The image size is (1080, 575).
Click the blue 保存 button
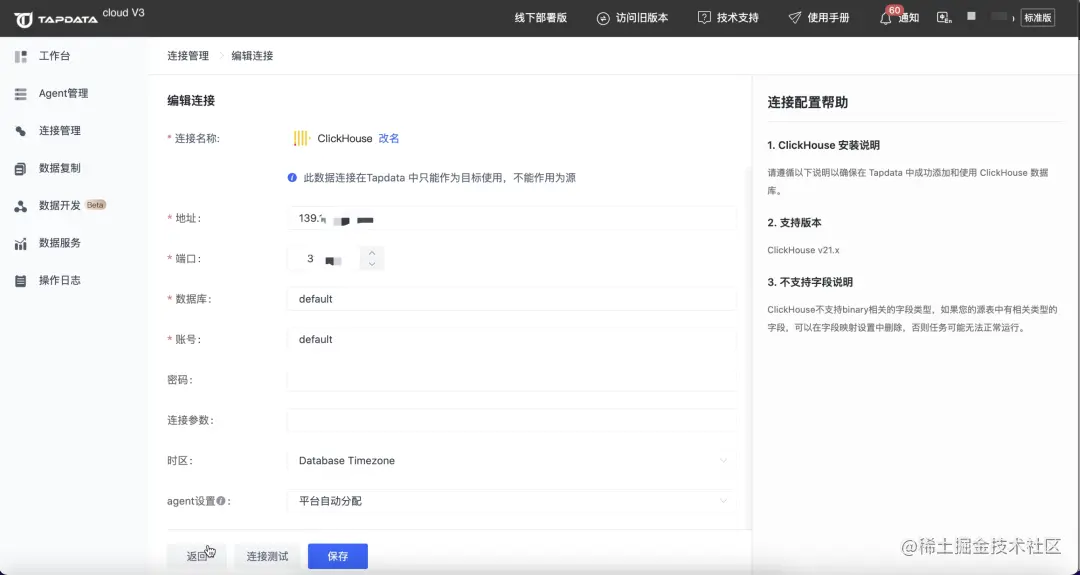click(x=338, y=556)
